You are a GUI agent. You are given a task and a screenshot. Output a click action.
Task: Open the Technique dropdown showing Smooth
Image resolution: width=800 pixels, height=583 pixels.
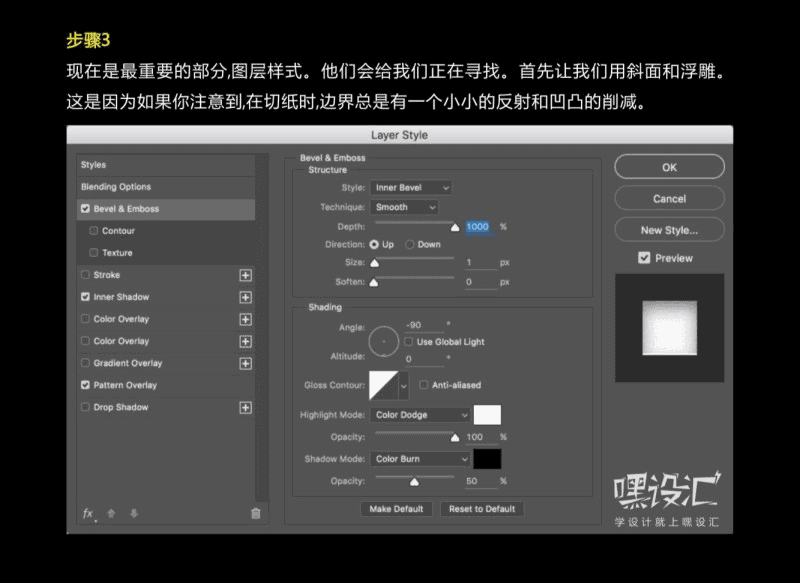[405, 207]
